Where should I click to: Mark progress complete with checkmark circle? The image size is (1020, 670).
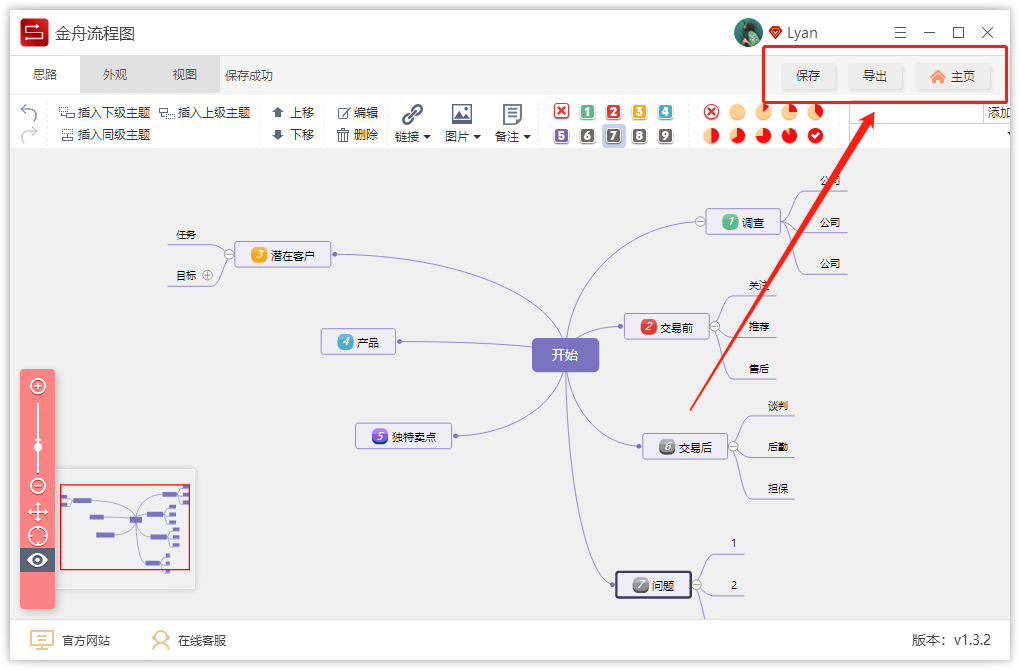pyautogui.click(x=815, y=135)
